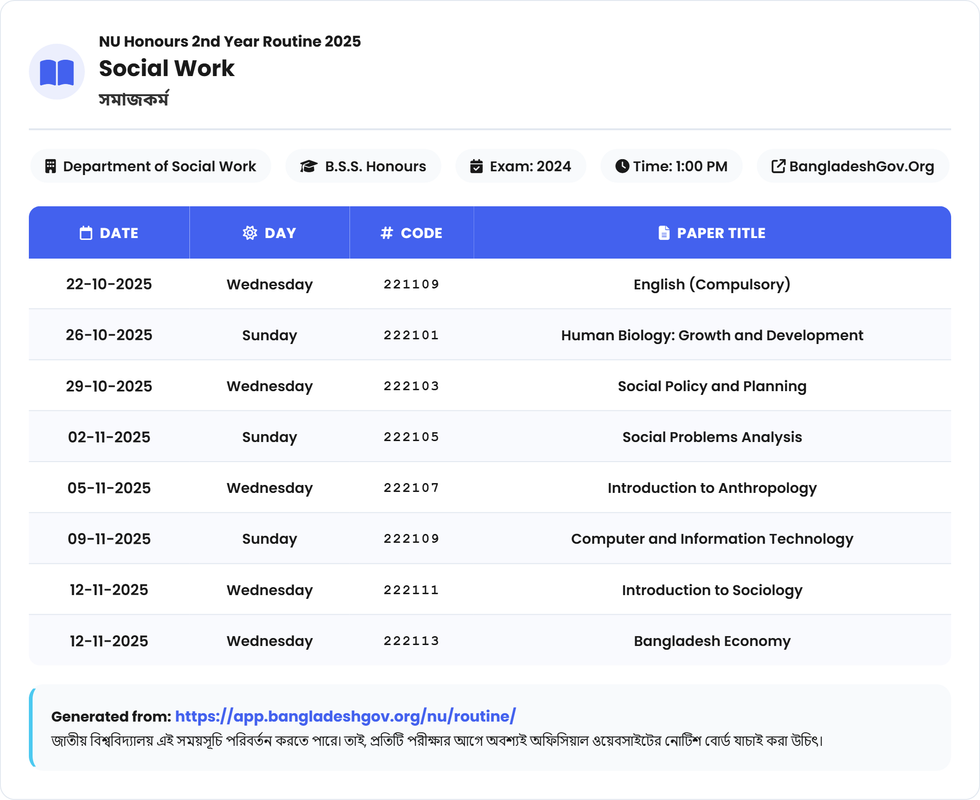
Task: Click the Exam: 2024 badge
Action: pyautogui.click(x=520, y=166)
